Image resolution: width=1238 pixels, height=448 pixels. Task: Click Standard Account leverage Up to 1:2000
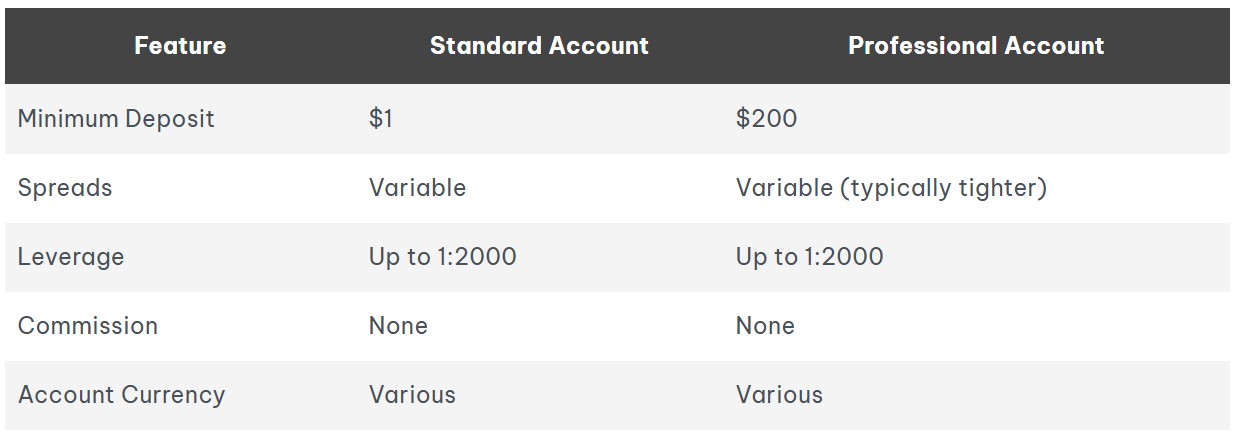[x=443, y=257]
